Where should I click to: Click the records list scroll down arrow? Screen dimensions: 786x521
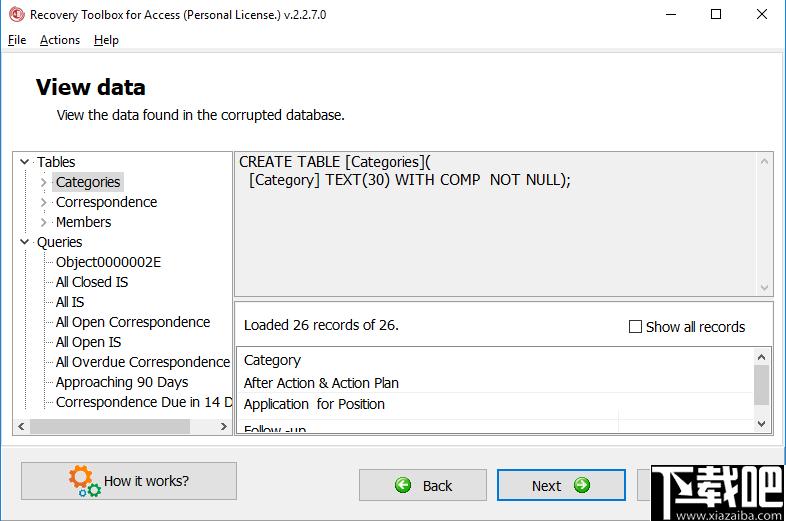pos(761,424)
